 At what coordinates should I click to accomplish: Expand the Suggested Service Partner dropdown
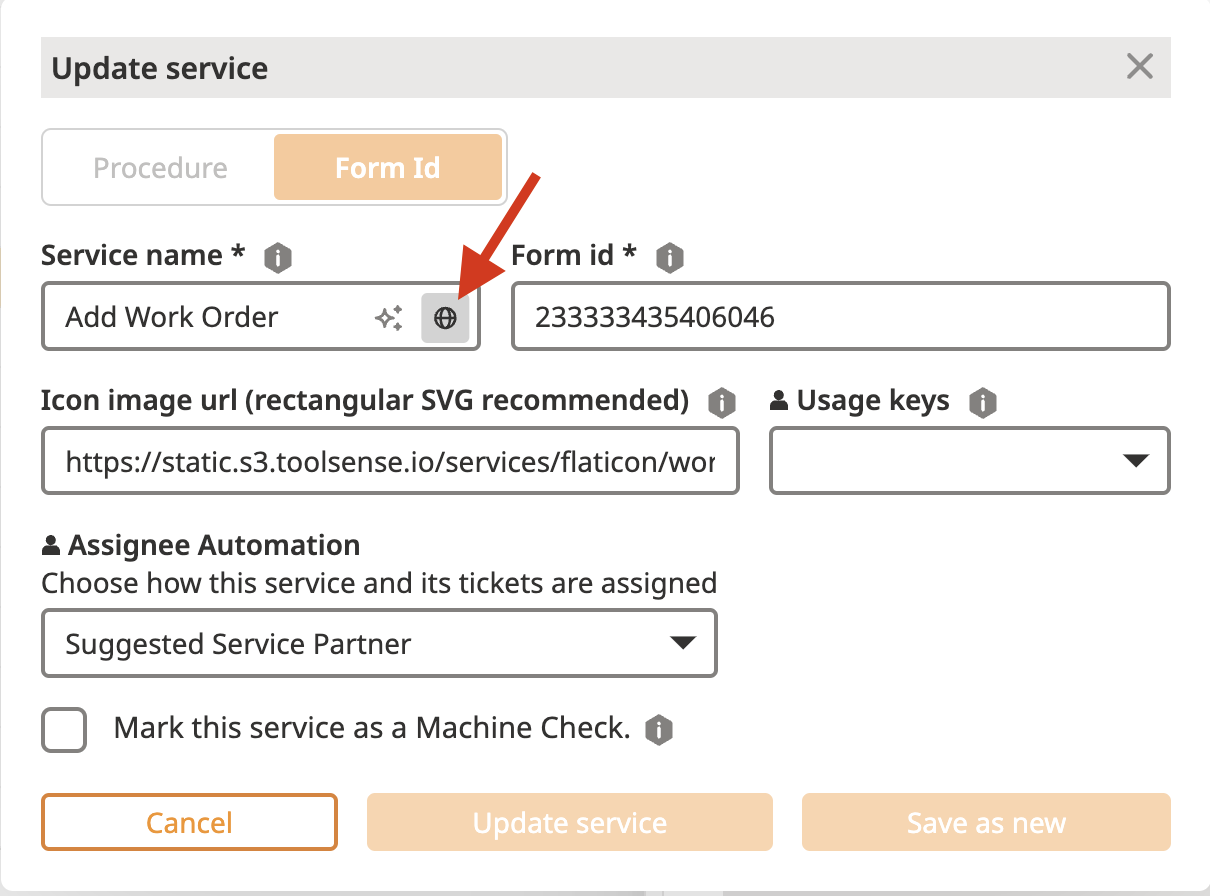pyautogui.click(x=379, y=643)
